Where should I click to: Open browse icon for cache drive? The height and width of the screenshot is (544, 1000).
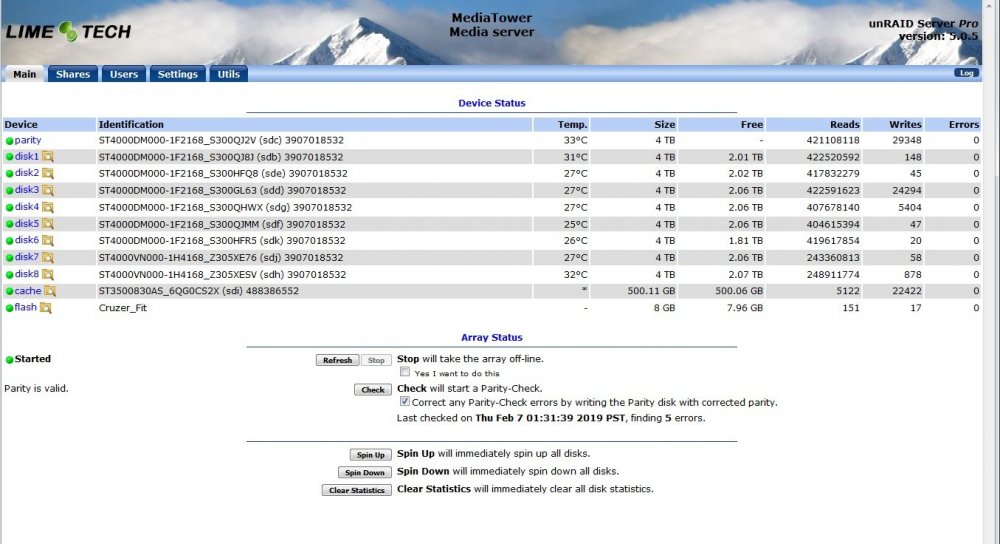(x=50, y=291)
